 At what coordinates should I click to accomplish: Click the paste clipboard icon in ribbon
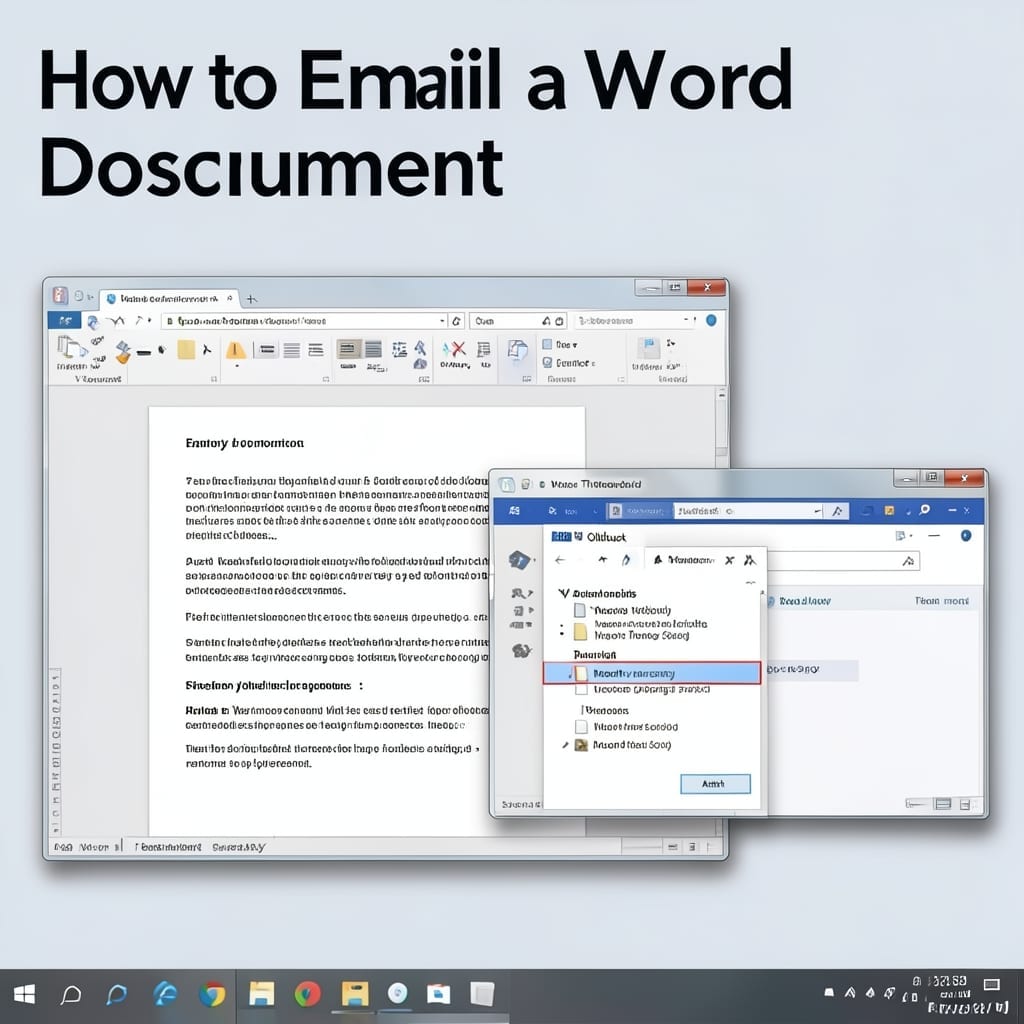(x=70, y=349)
